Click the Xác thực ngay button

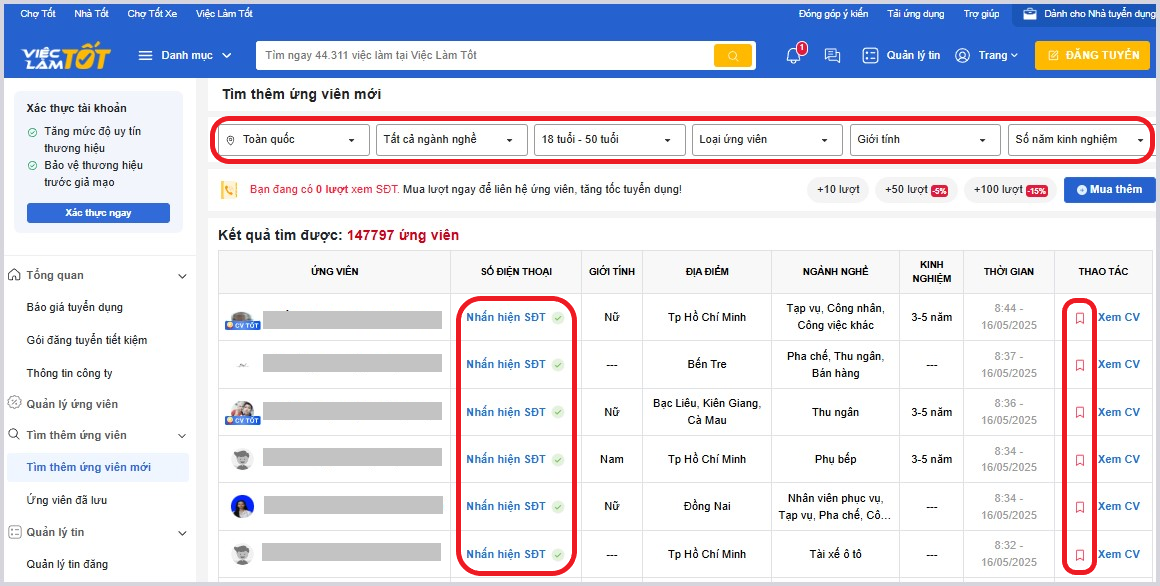[x=98, y=213]
